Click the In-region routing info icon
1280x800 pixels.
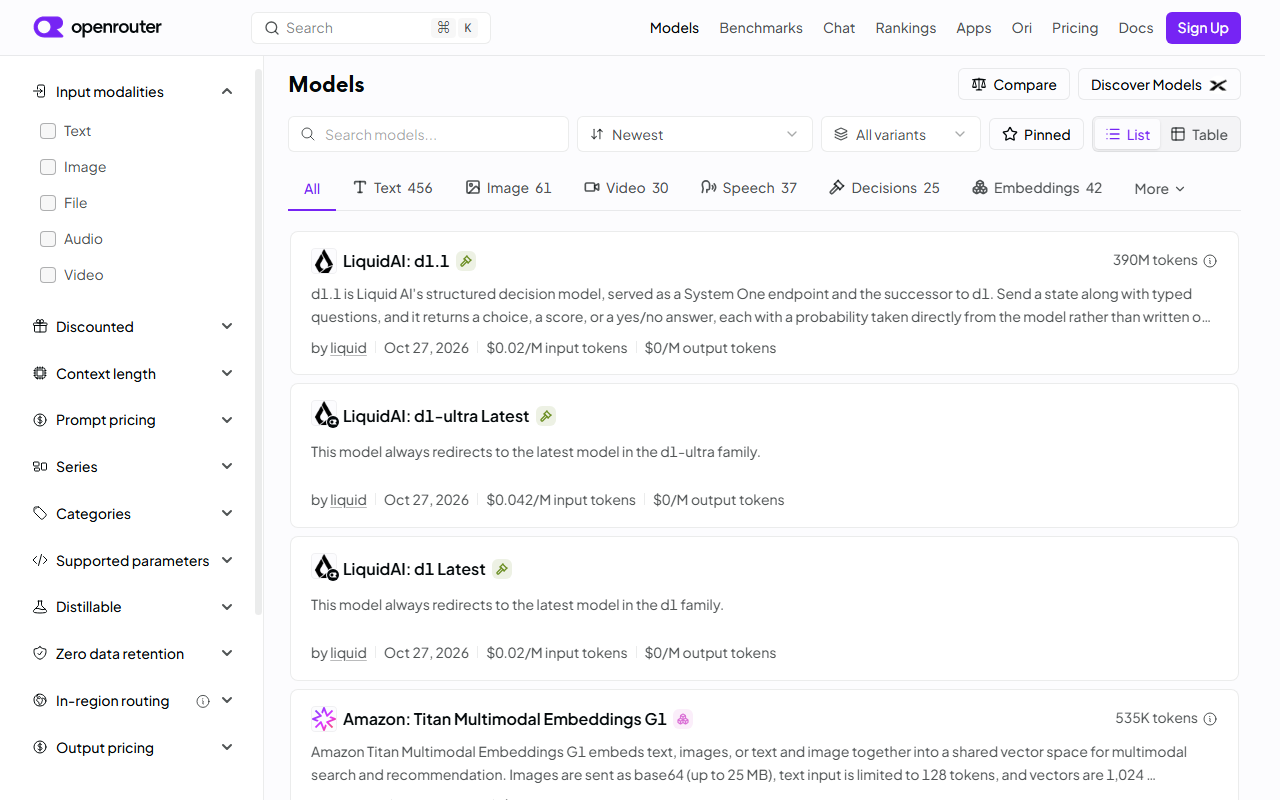click(203, 701)
